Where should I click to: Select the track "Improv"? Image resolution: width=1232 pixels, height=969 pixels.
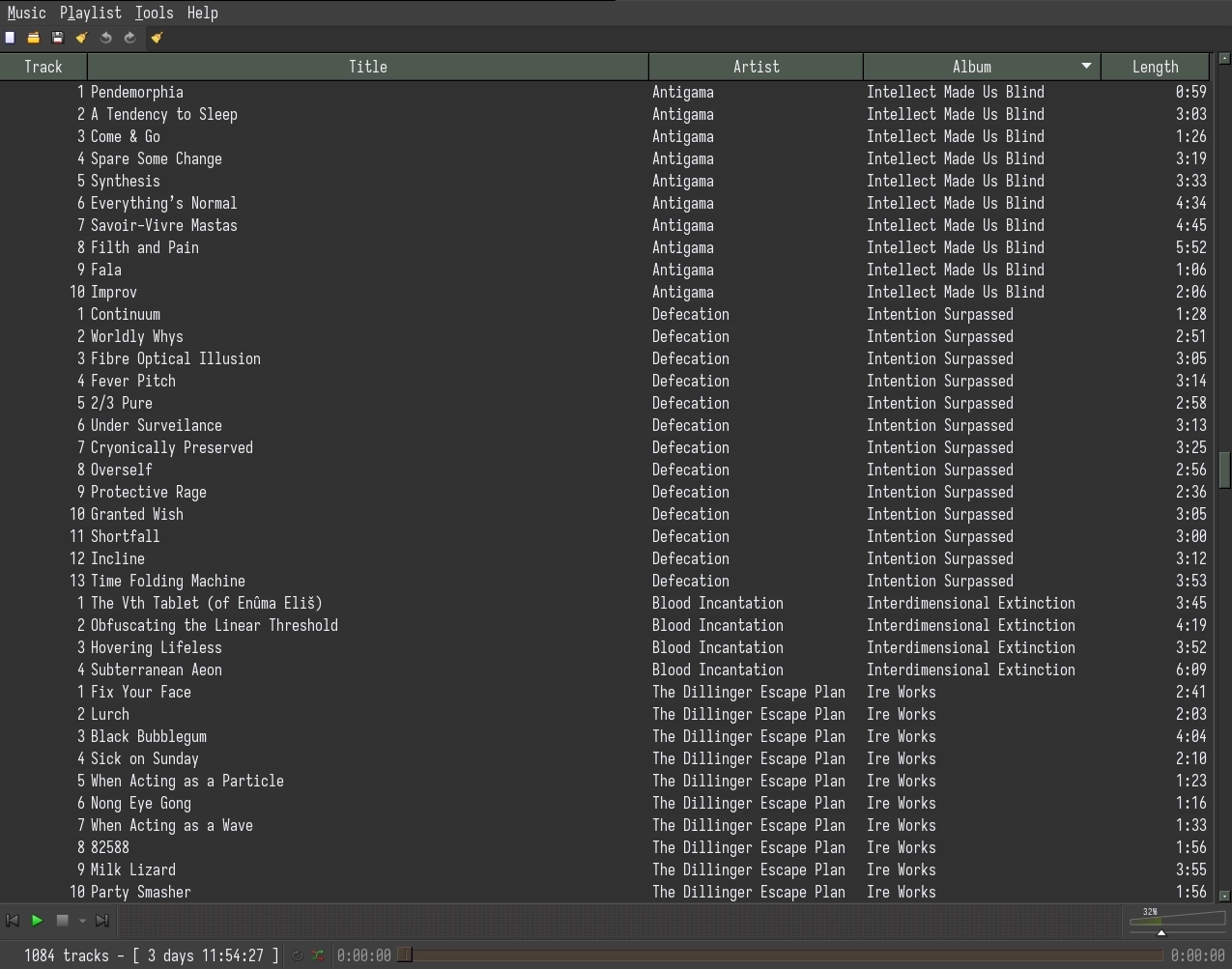pyautogui.click(x=605, y=292)
